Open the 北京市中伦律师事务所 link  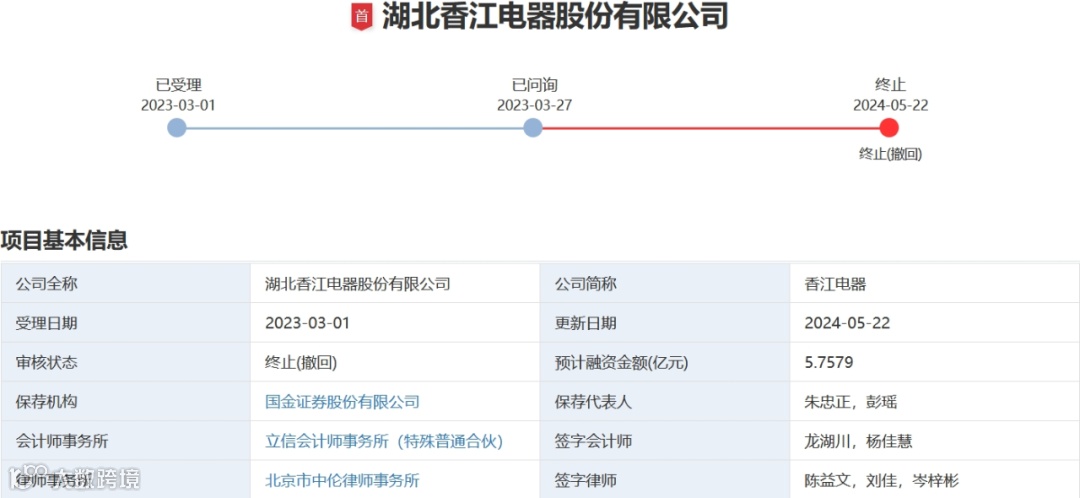(x=342, y=481)
